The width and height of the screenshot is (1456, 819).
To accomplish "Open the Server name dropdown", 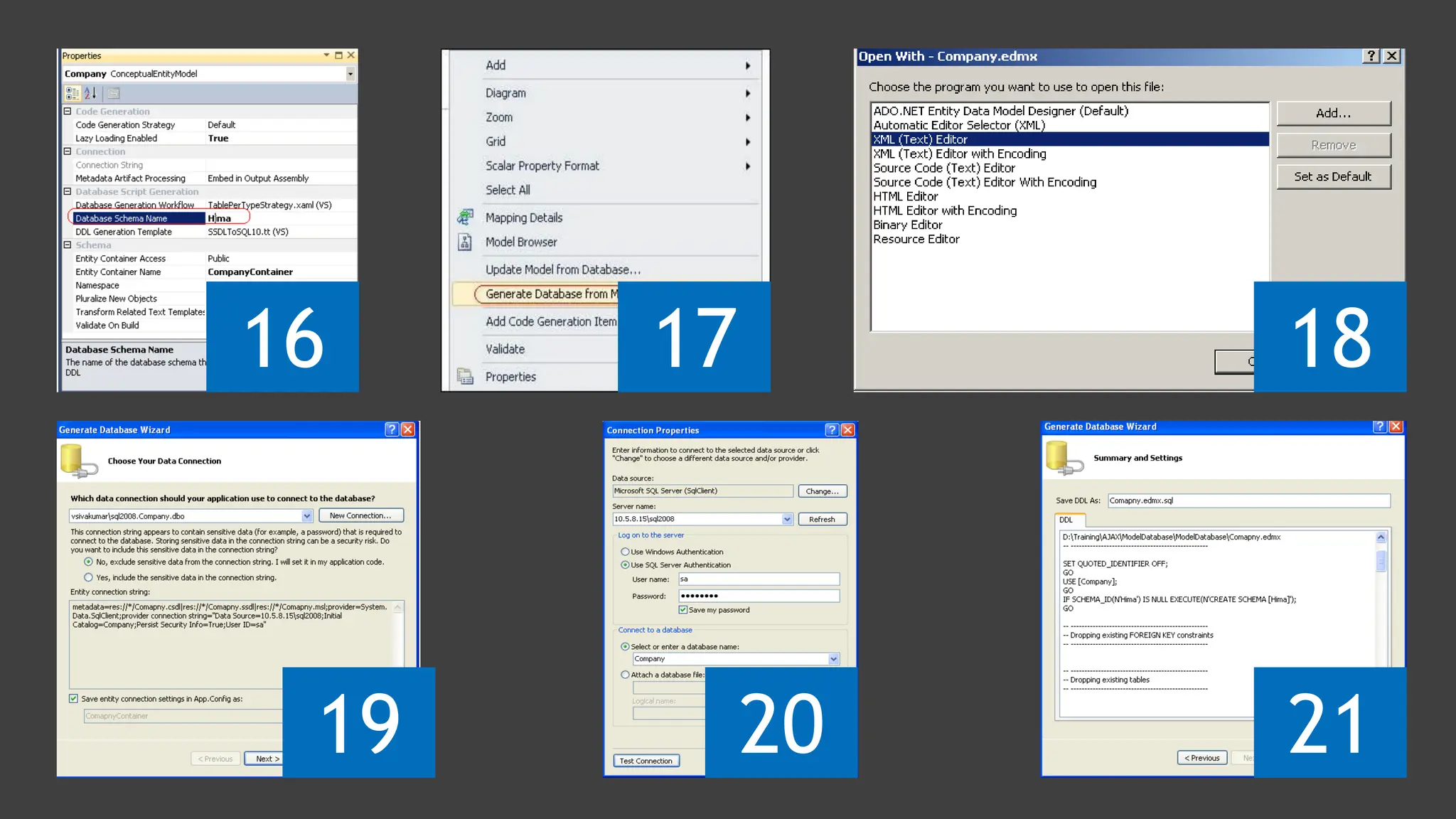I will coord(787,520).
